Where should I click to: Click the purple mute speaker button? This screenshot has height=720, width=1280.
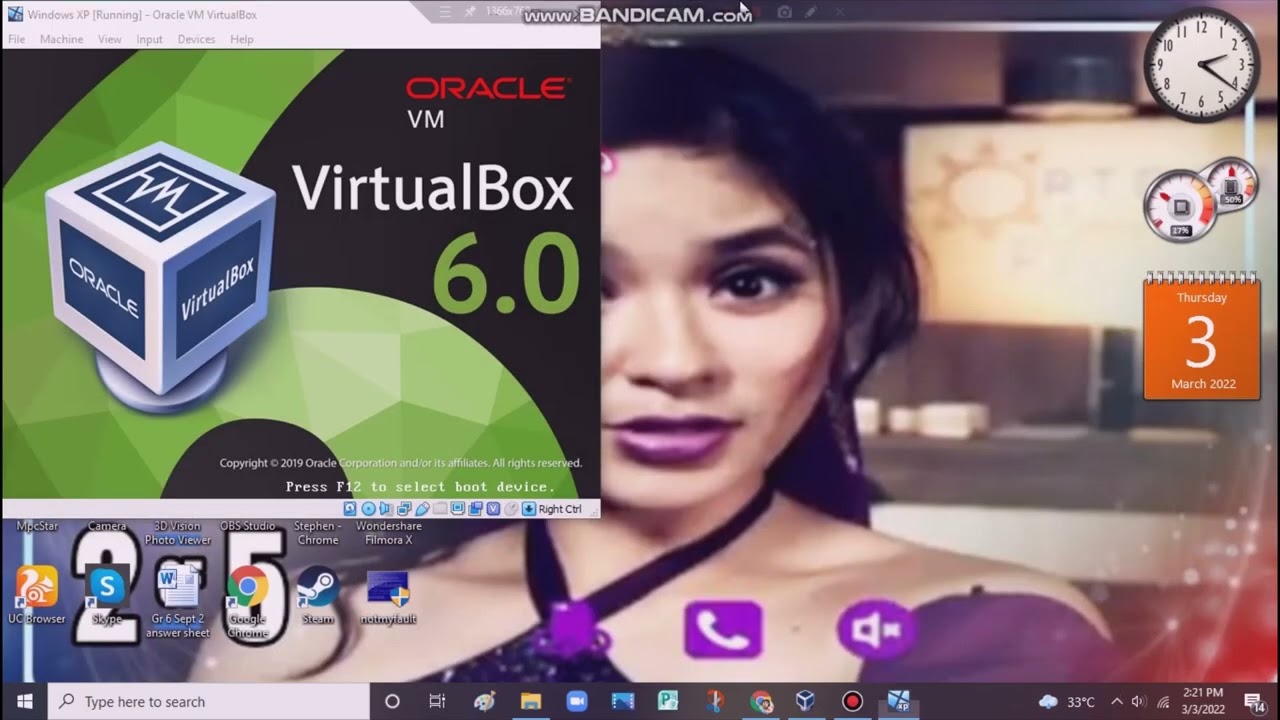[877, 629]
